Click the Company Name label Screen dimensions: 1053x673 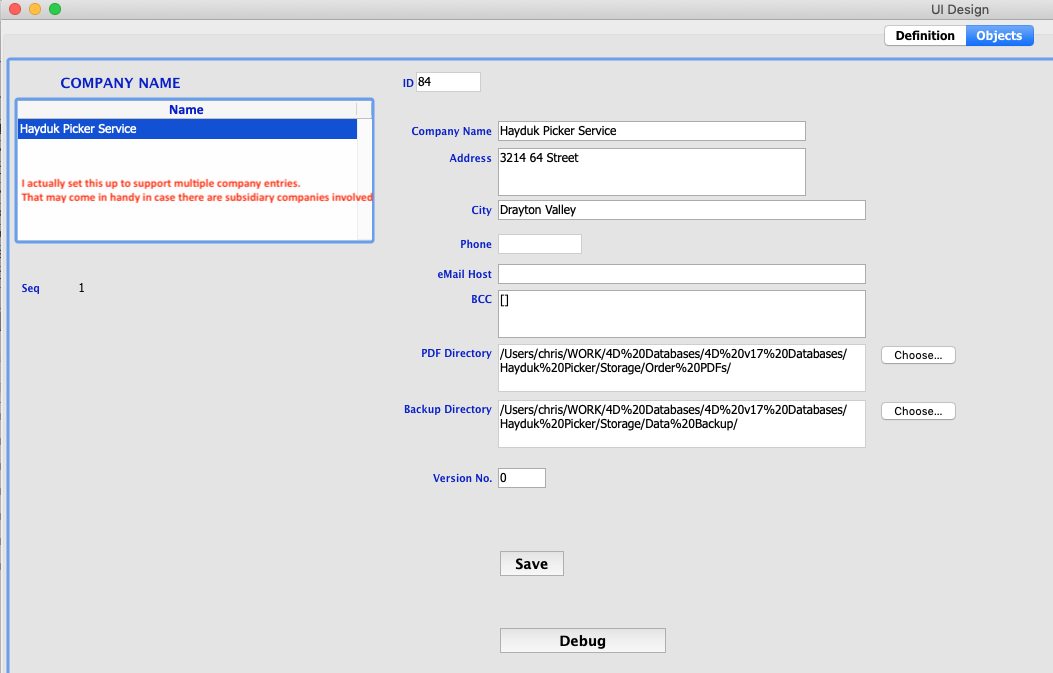click(451, 131)
